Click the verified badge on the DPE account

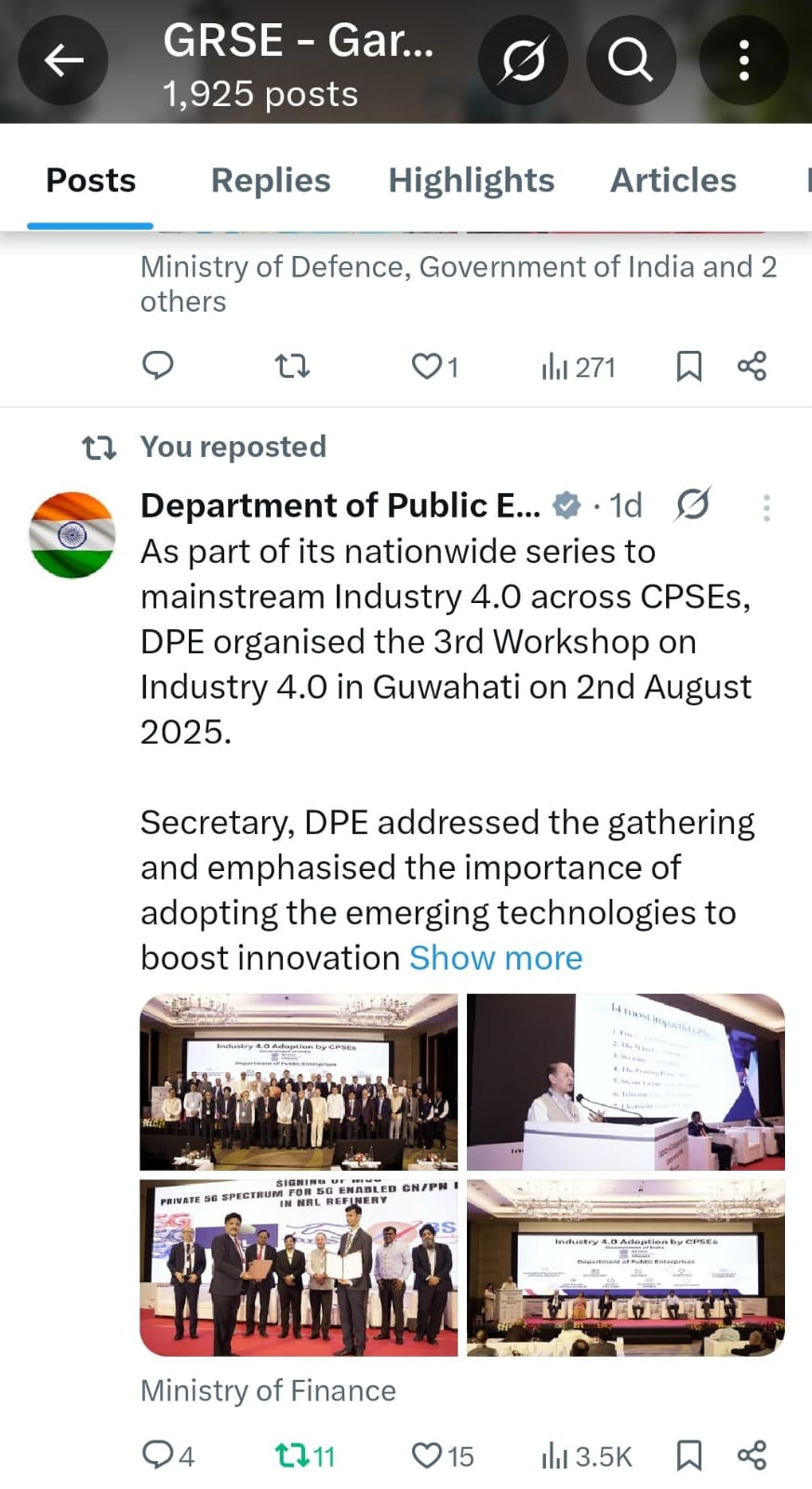(x=566, y=505)
